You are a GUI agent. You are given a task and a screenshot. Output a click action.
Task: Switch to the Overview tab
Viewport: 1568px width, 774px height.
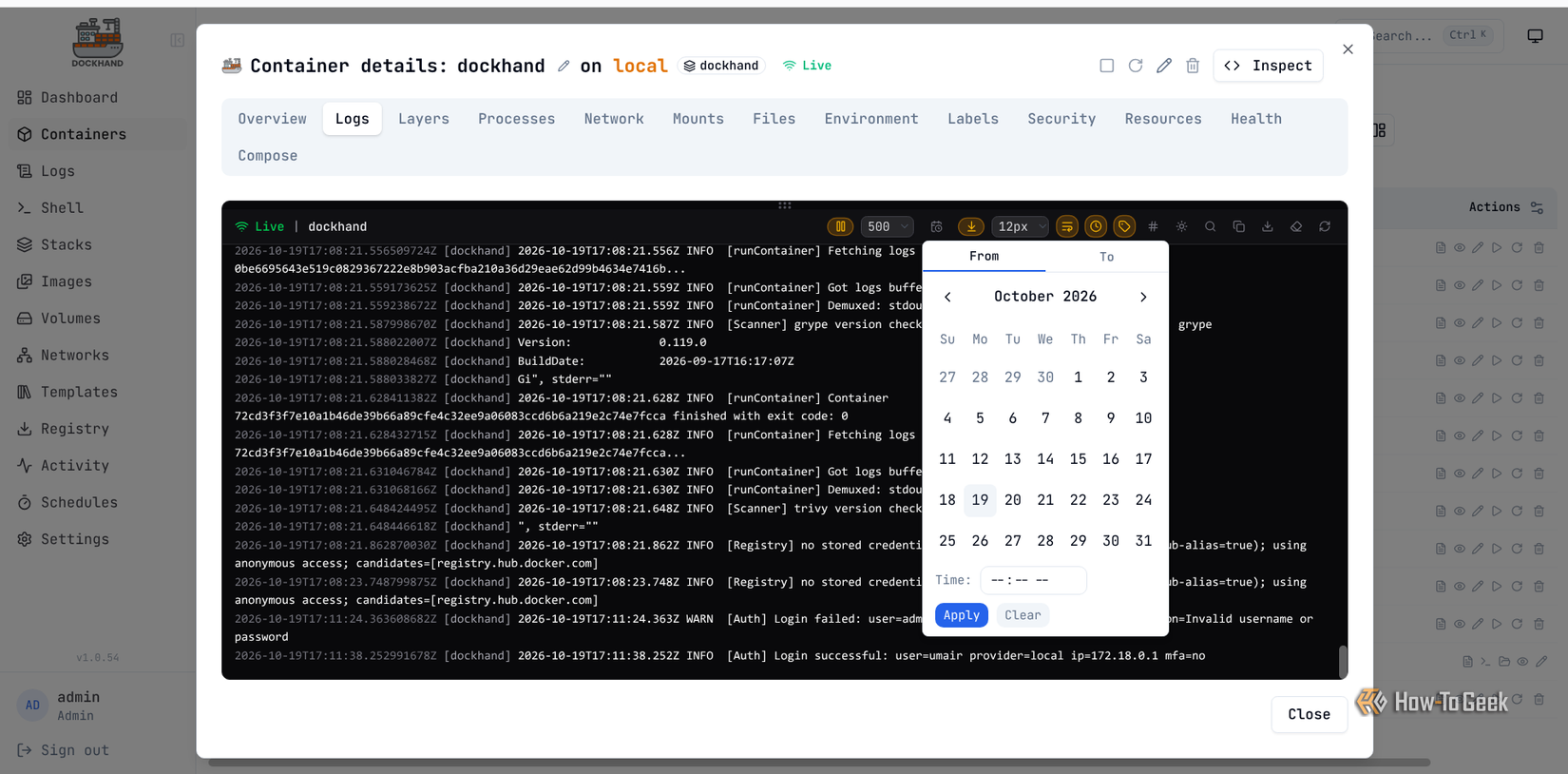(272, 119)
